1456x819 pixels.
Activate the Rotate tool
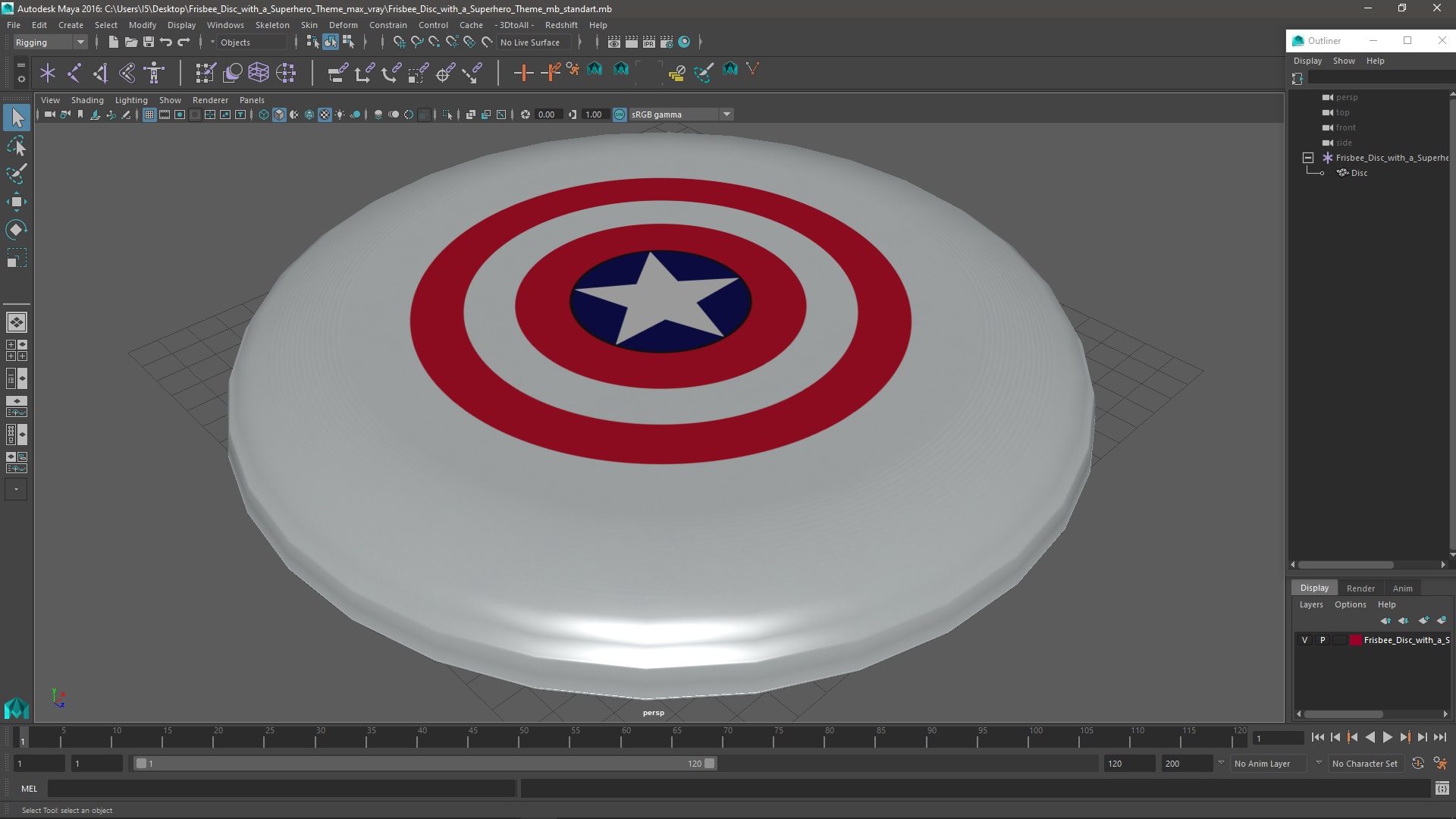pyautogui.click(x=17, y=230)
